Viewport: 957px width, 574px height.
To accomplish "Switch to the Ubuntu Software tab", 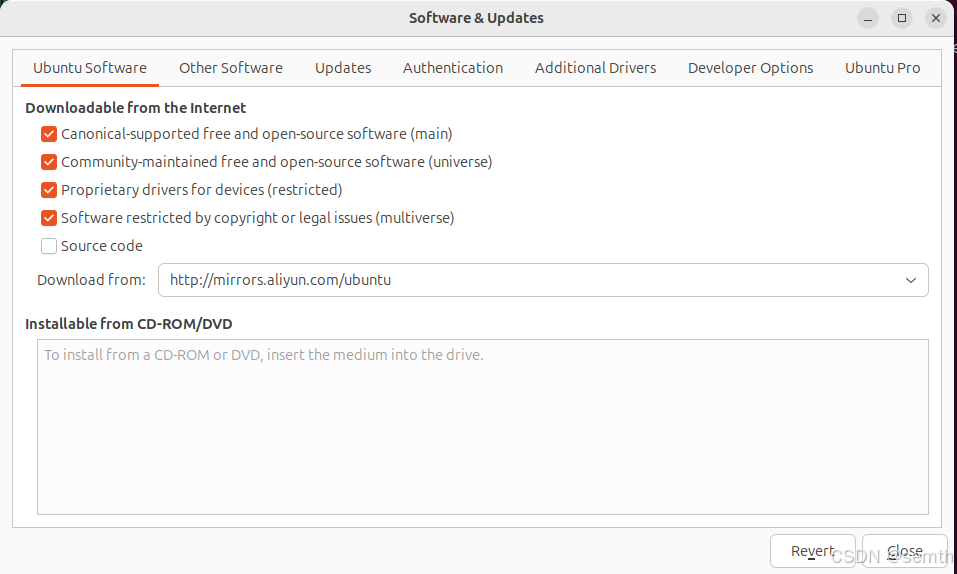I will click(x=90, y=68).
